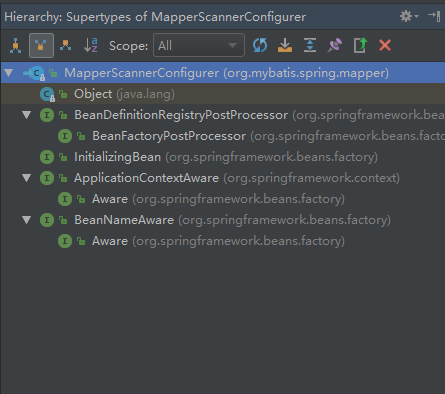
Task: Open the Scope dropdown set to All
Action: [x=199, y=45]
